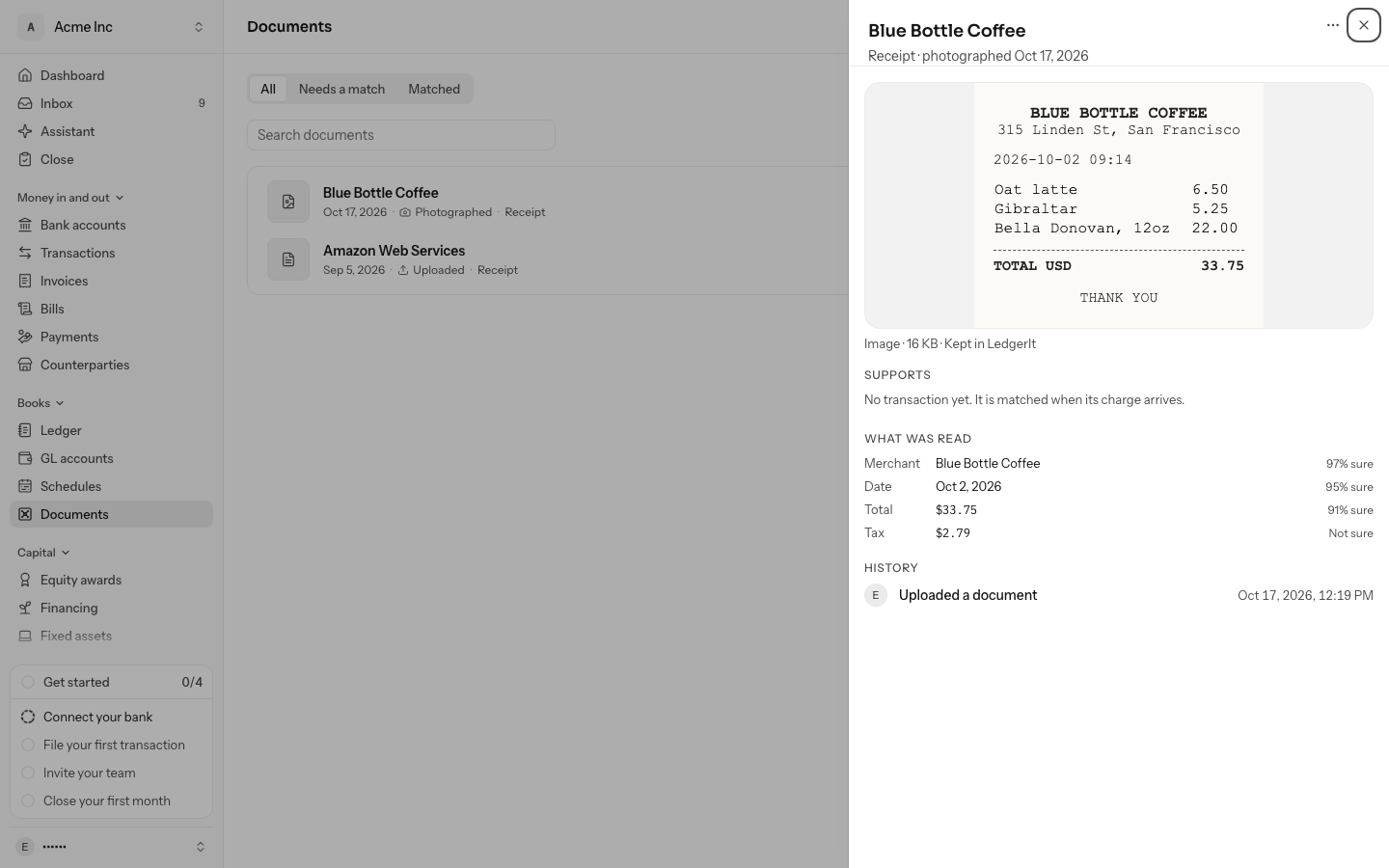
Task: Select the Bank accounts building icon
Action: [25, 225]
